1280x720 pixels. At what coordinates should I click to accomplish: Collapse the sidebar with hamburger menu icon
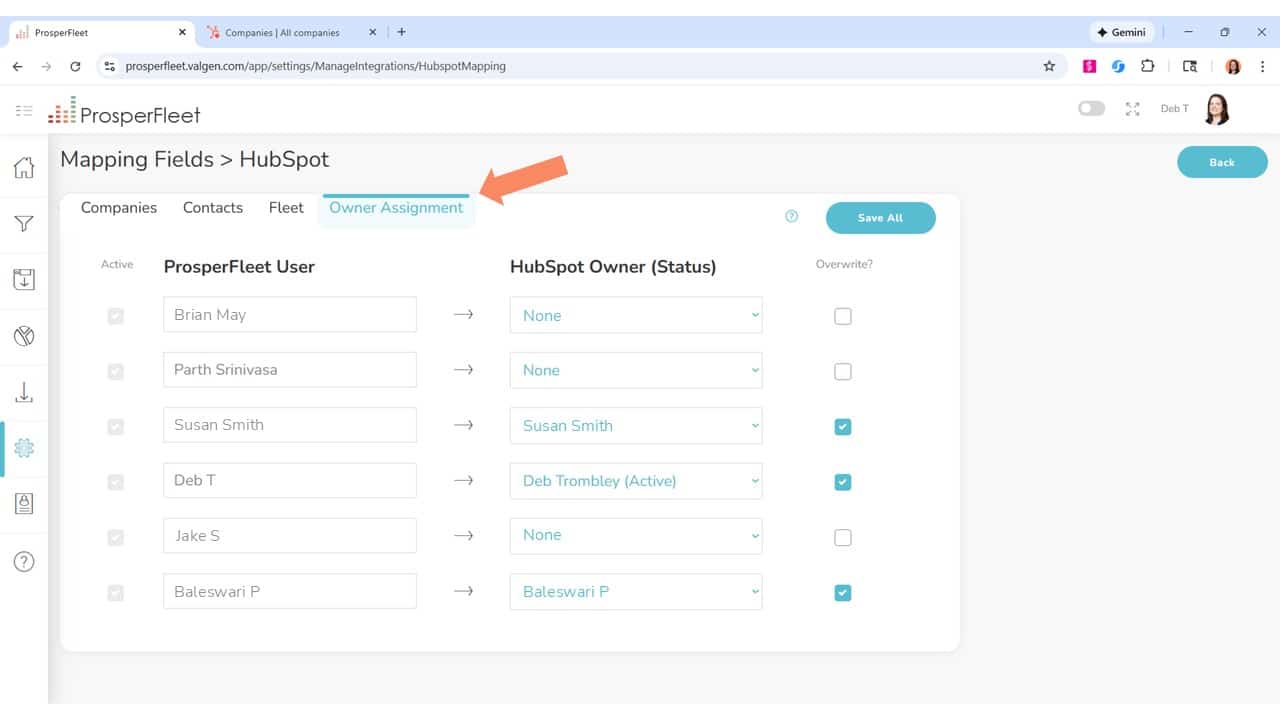(24, 110)
